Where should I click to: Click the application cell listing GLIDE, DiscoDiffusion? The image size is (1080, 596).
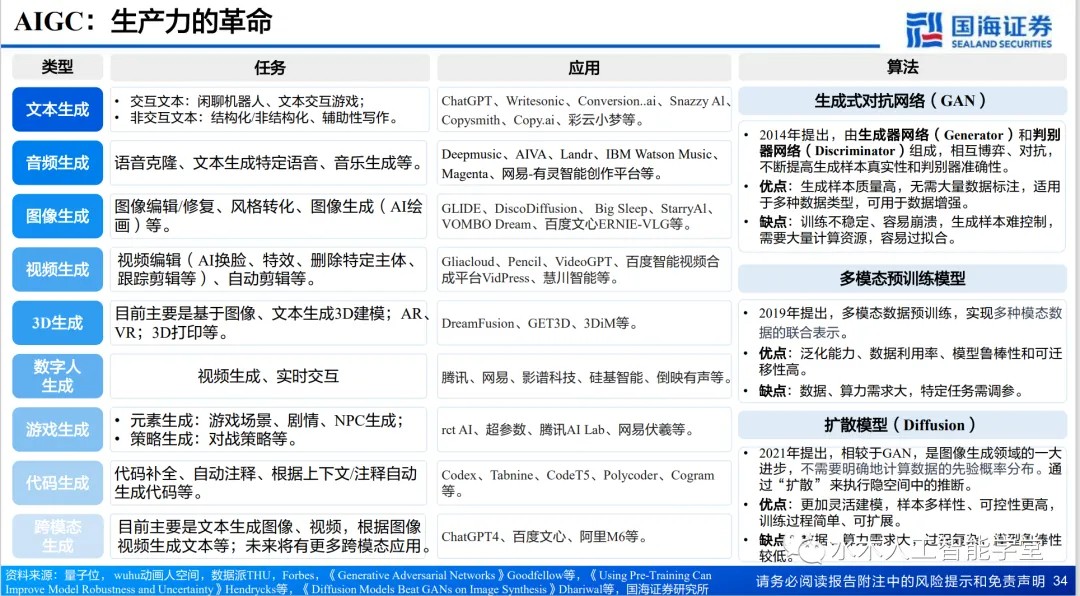pos(584,216)
